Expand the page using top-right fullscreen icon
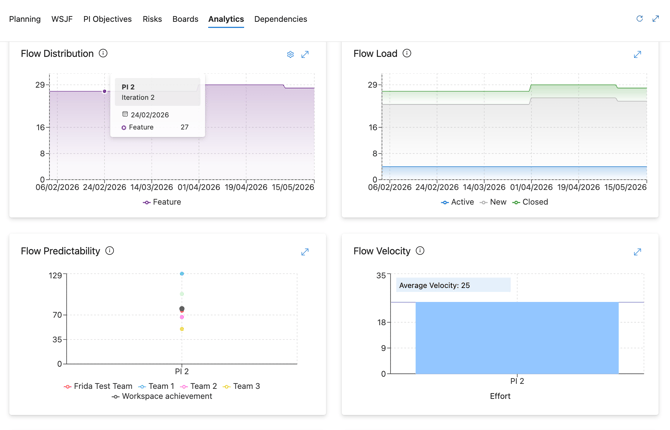This screenshot has width=670, height=430. 655,18
